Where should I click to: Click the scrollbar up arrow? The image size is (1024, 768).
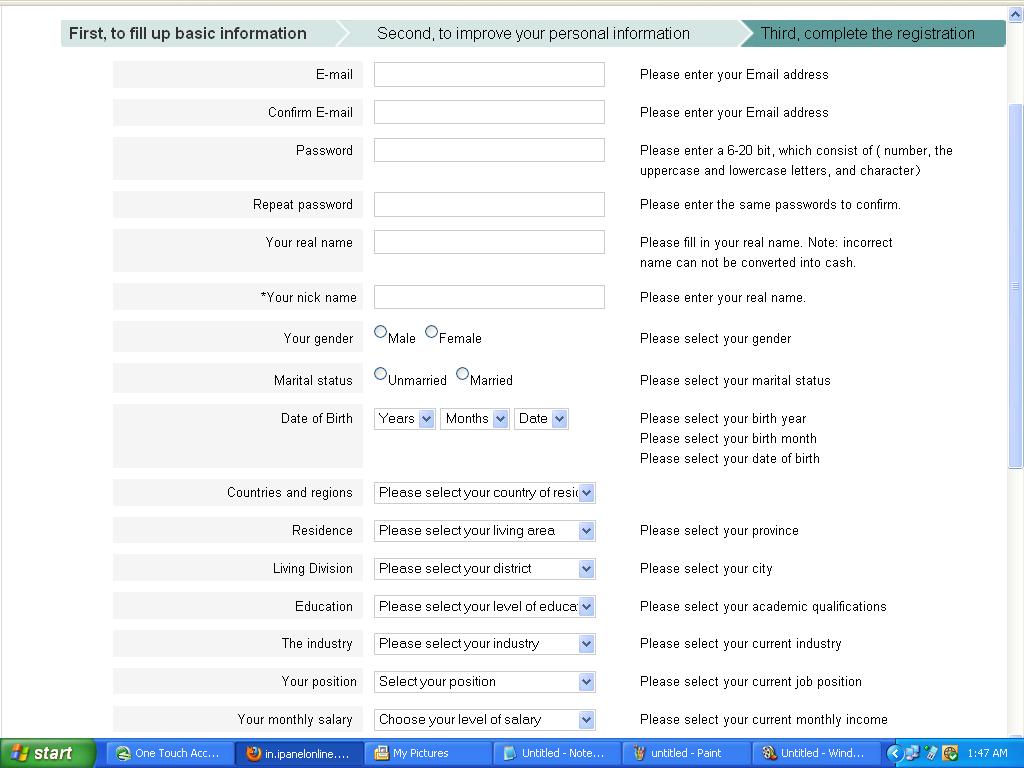coord(1015,13)
